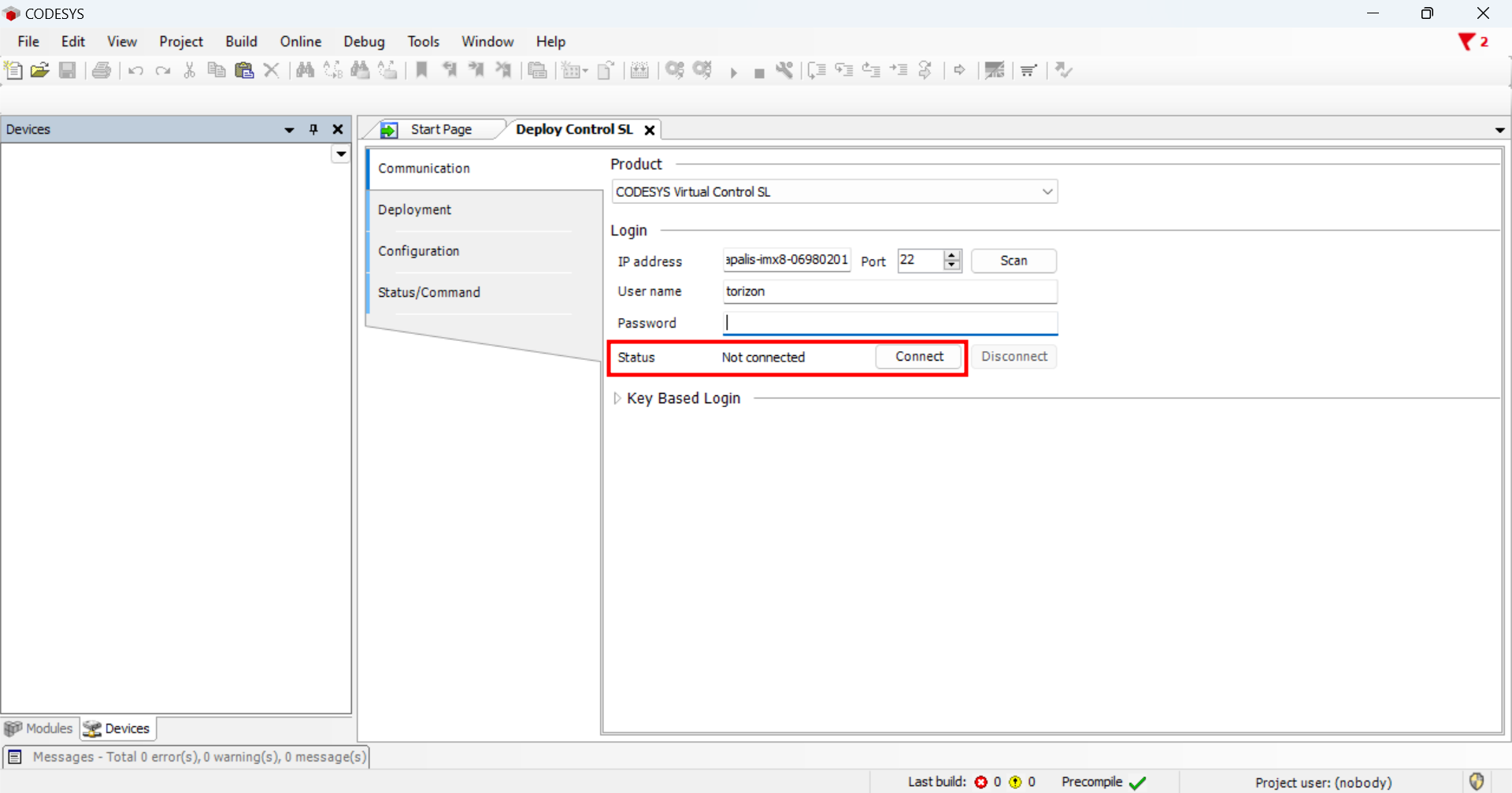Undo the last action

click(135, 71)
